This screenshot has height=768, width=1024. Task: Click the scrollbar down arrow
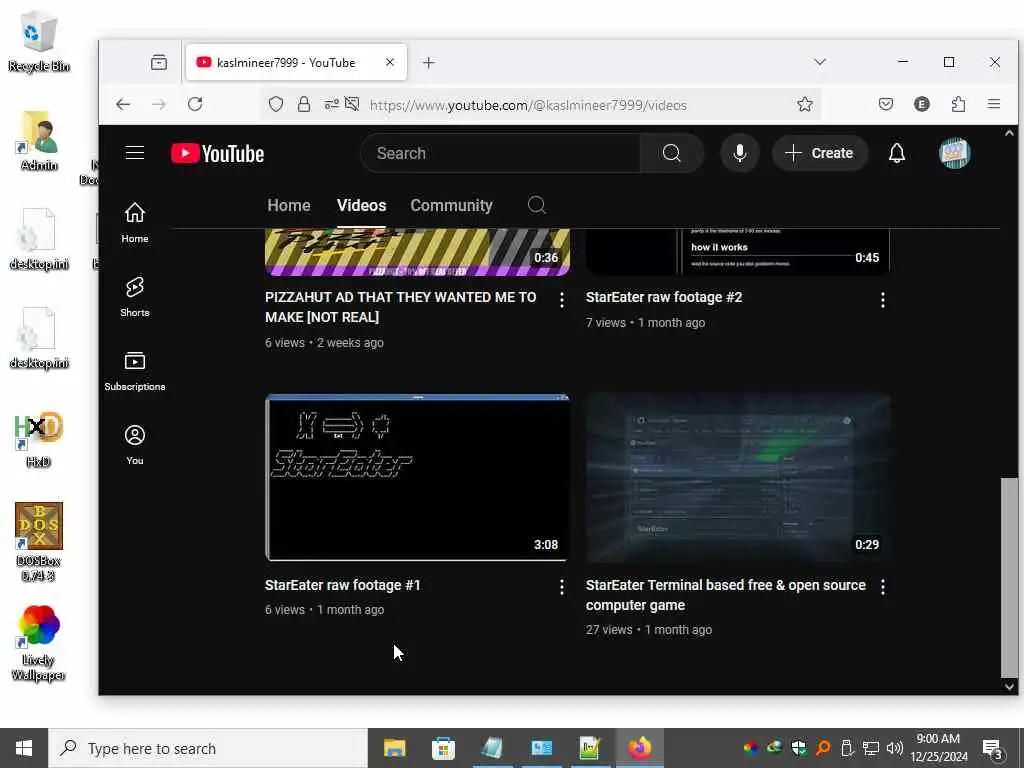click(x=1009, y=686)
